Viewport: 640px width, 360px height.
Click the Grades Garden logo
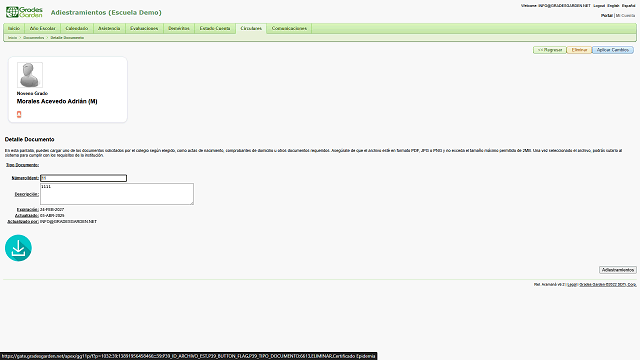click(x=24, y=12)
